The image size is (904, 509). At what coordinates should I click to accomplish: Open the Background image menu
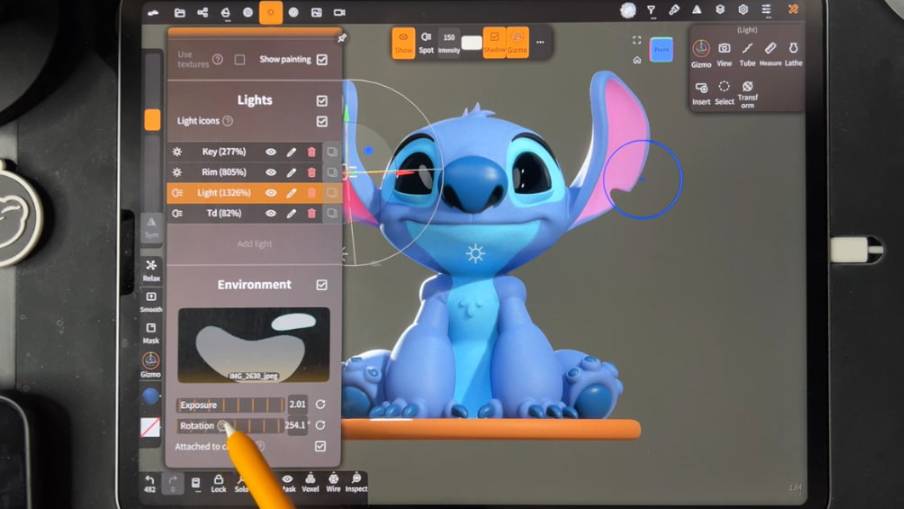(x=317, y=13)
